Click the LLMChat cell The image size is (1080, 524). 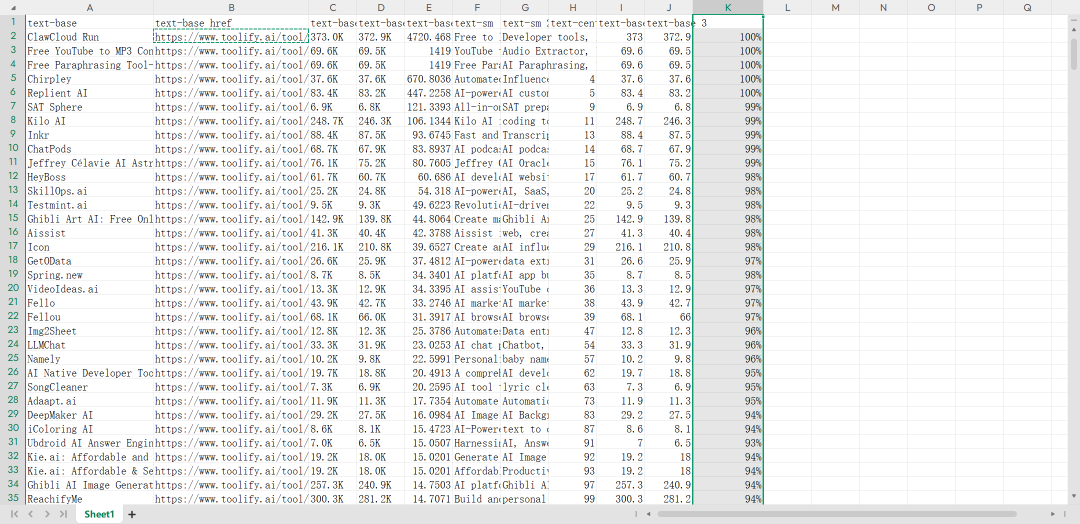(89, 345)
